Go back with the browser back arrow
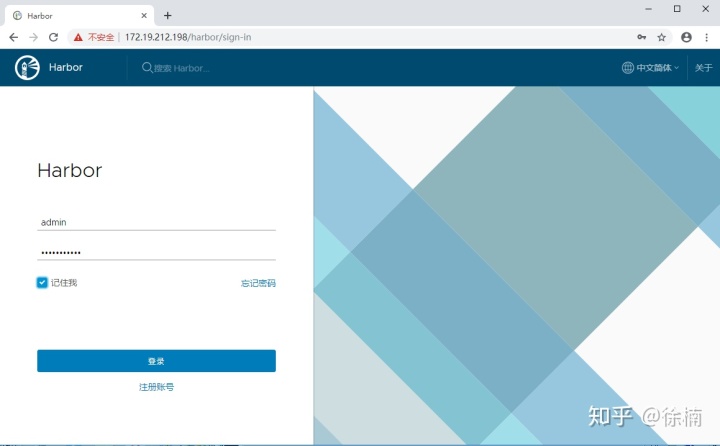The width and height of the screenshot is (720, 446). (14, 37)
